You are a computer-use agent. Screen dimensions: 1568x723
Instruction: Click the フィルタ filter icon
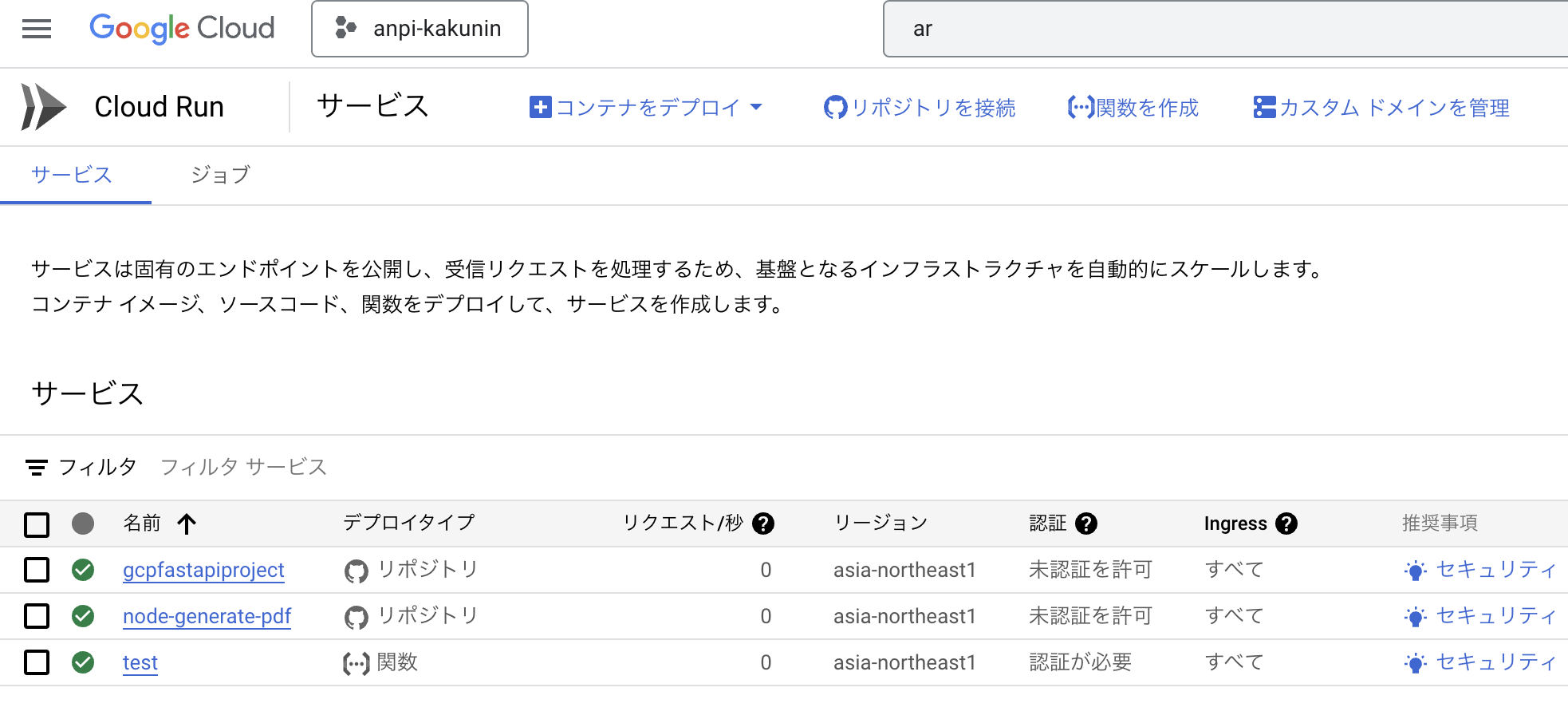pyautogui.click(x=36, y=468)
